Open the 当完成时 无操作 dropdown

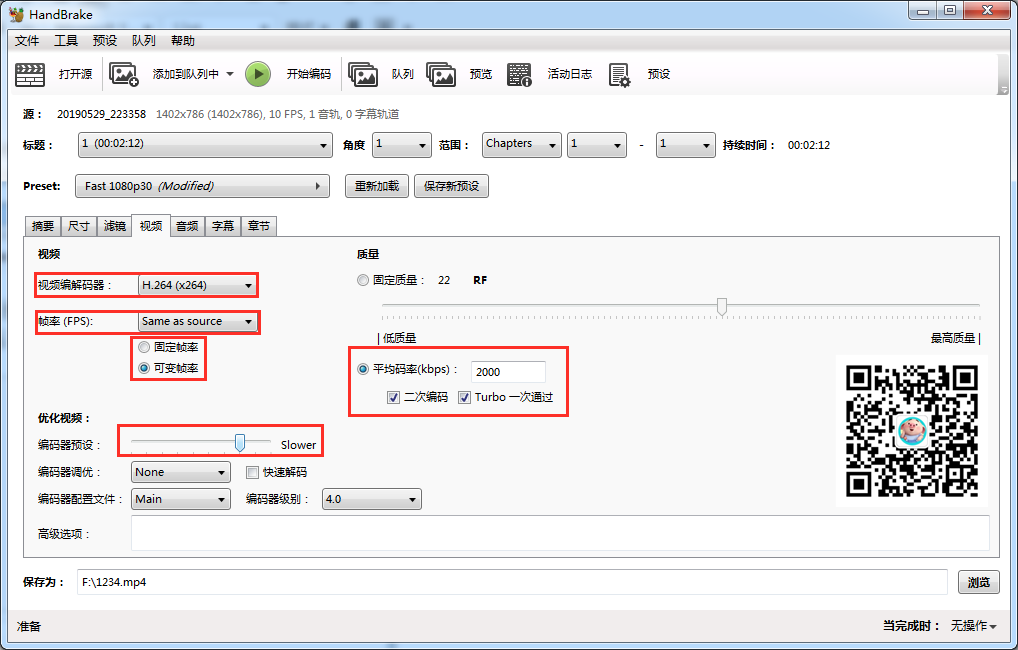(x=973, y=626)
